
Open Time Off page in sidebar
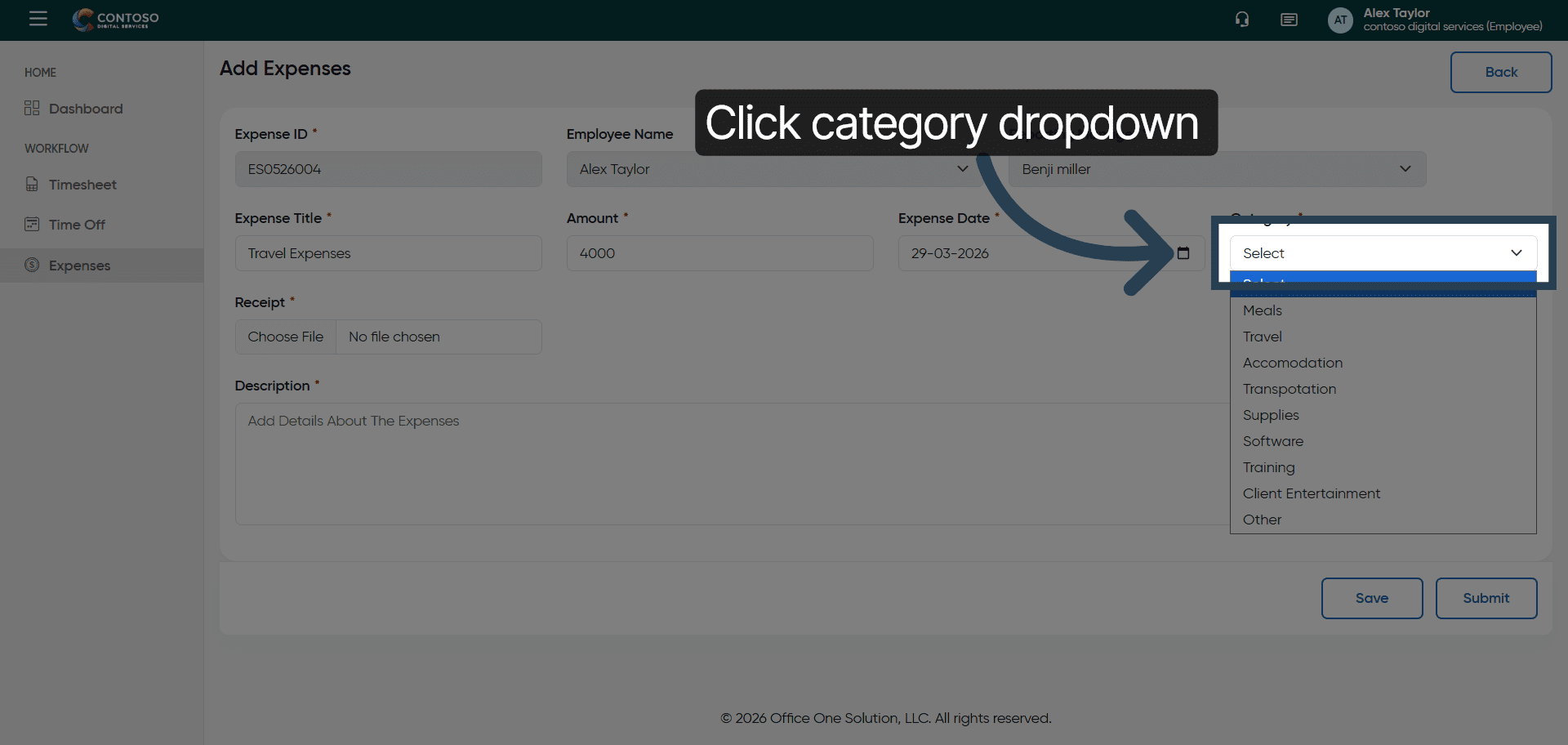click(77, 225)
